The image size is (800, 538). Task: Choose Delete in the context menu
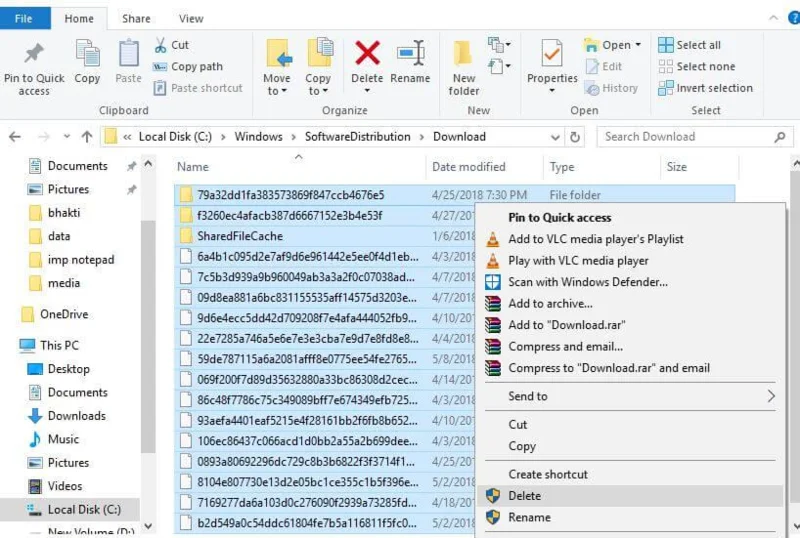630,496
